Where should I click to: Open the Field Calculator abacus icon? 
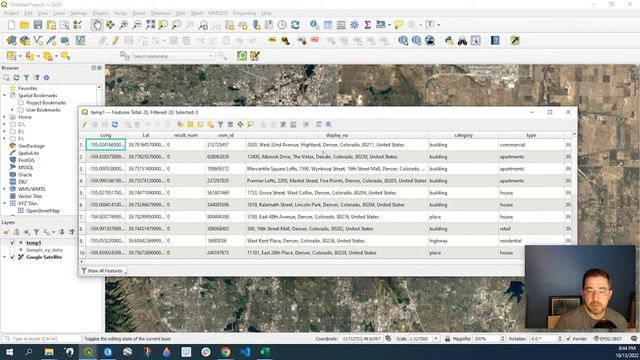click(x=341, y=25)
